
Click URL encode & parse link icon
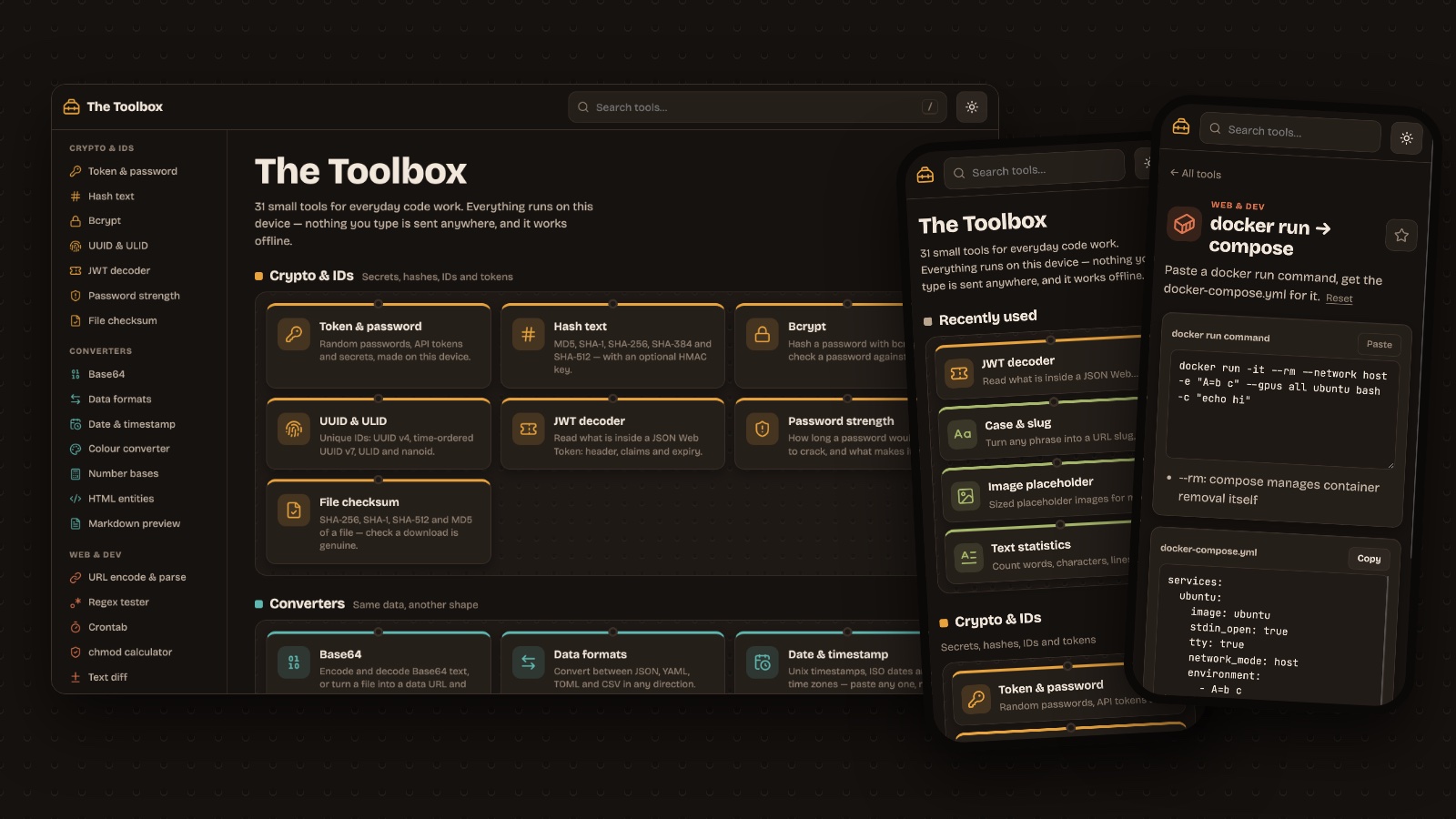point(76,577)
